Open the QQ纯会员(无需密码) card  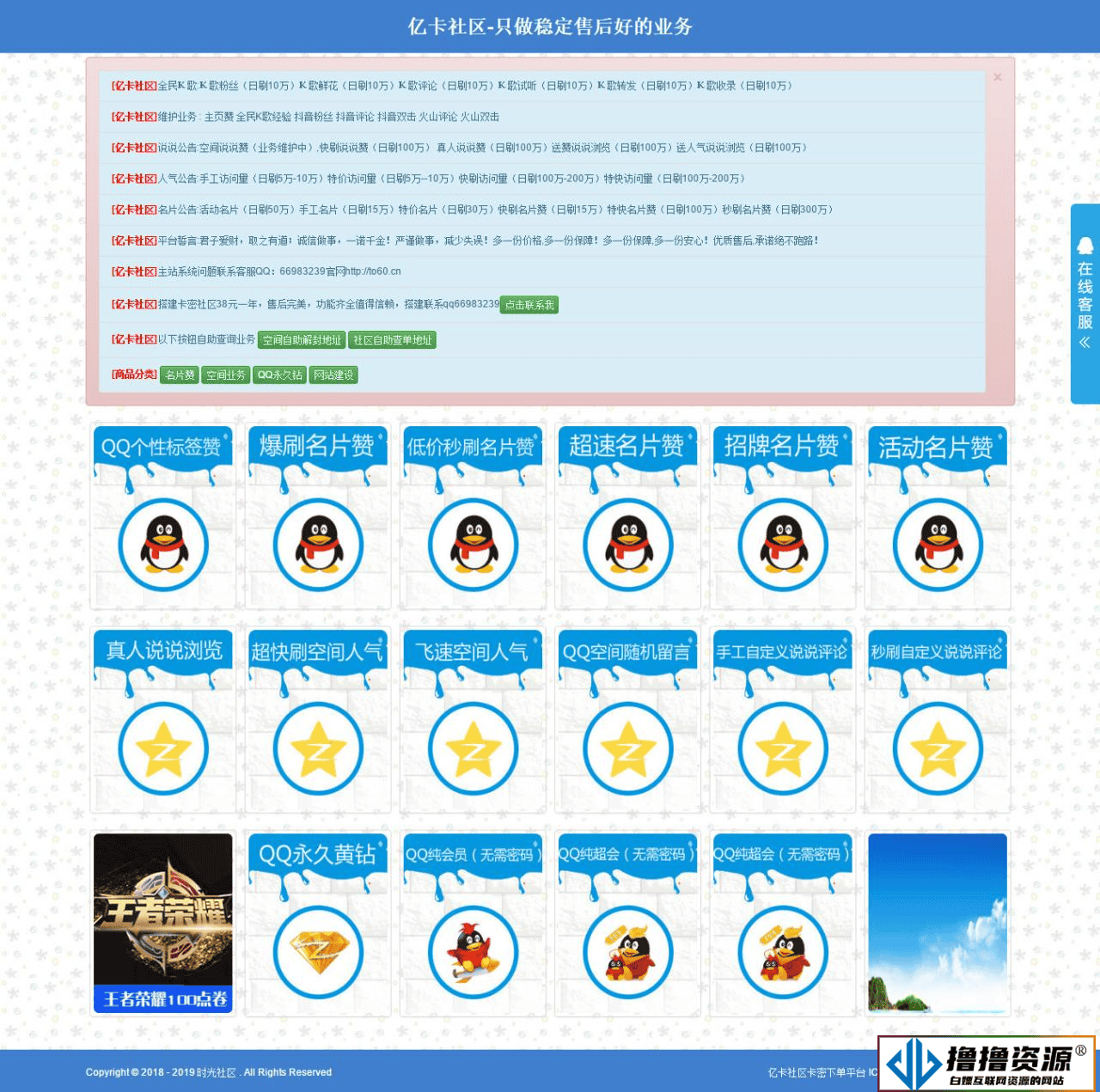pos(474,924)
